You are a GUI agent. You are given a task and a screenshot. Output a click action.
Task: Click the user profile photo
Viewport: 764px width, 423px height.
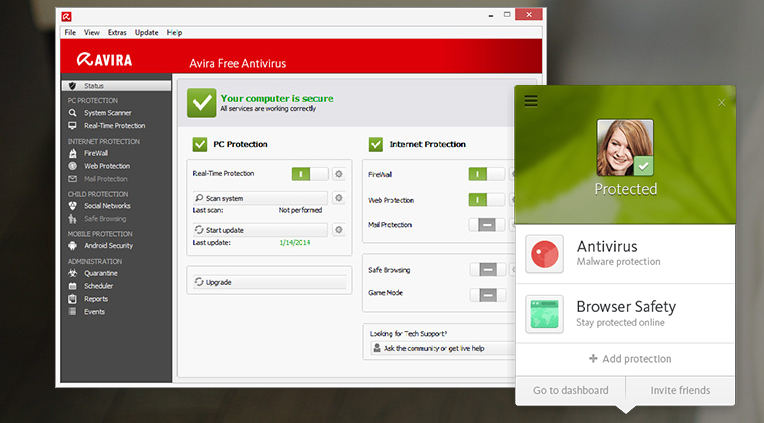pyautogui.click(x=625, y=148)
